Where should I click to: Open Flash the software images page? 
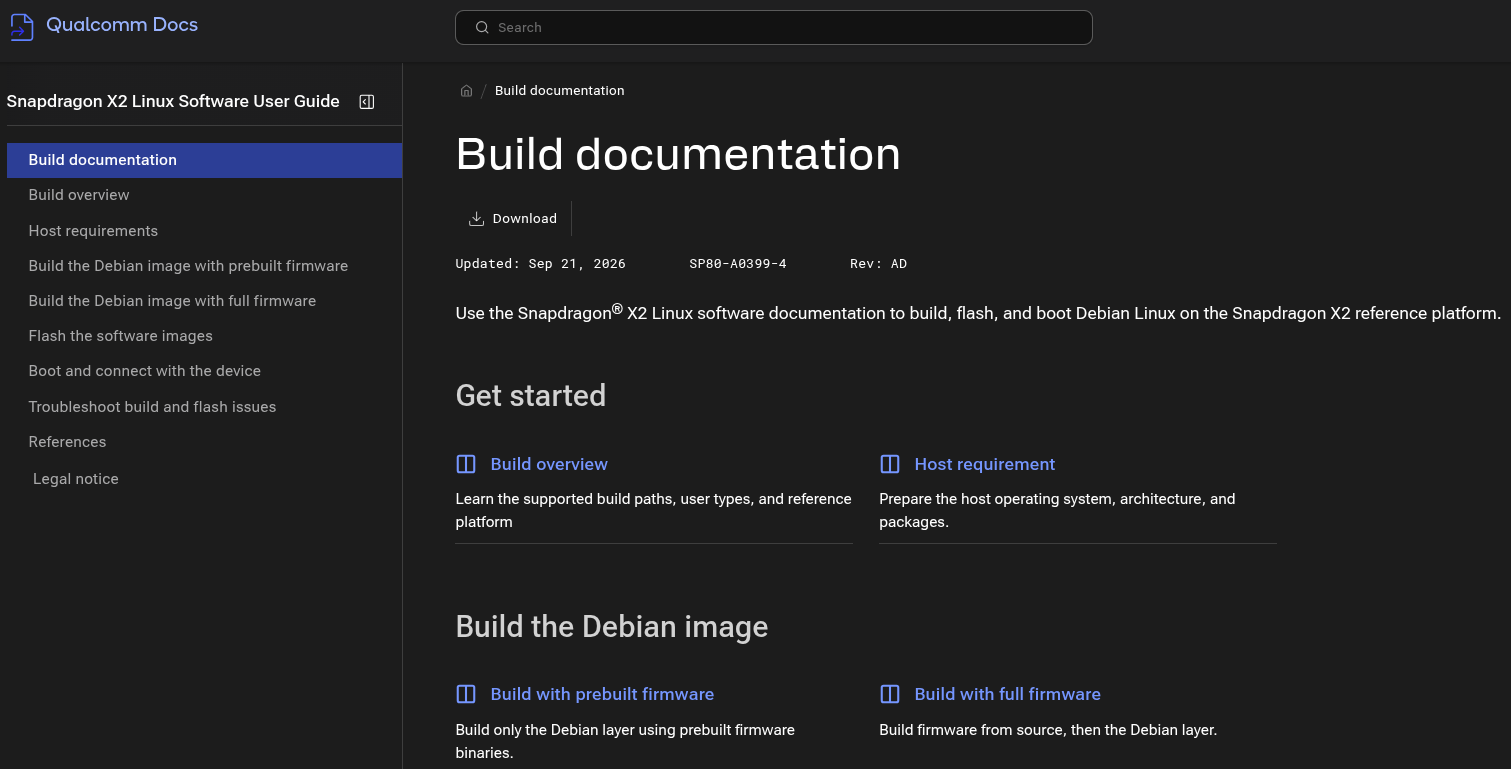pyautogui.click(x=121, y=336)
